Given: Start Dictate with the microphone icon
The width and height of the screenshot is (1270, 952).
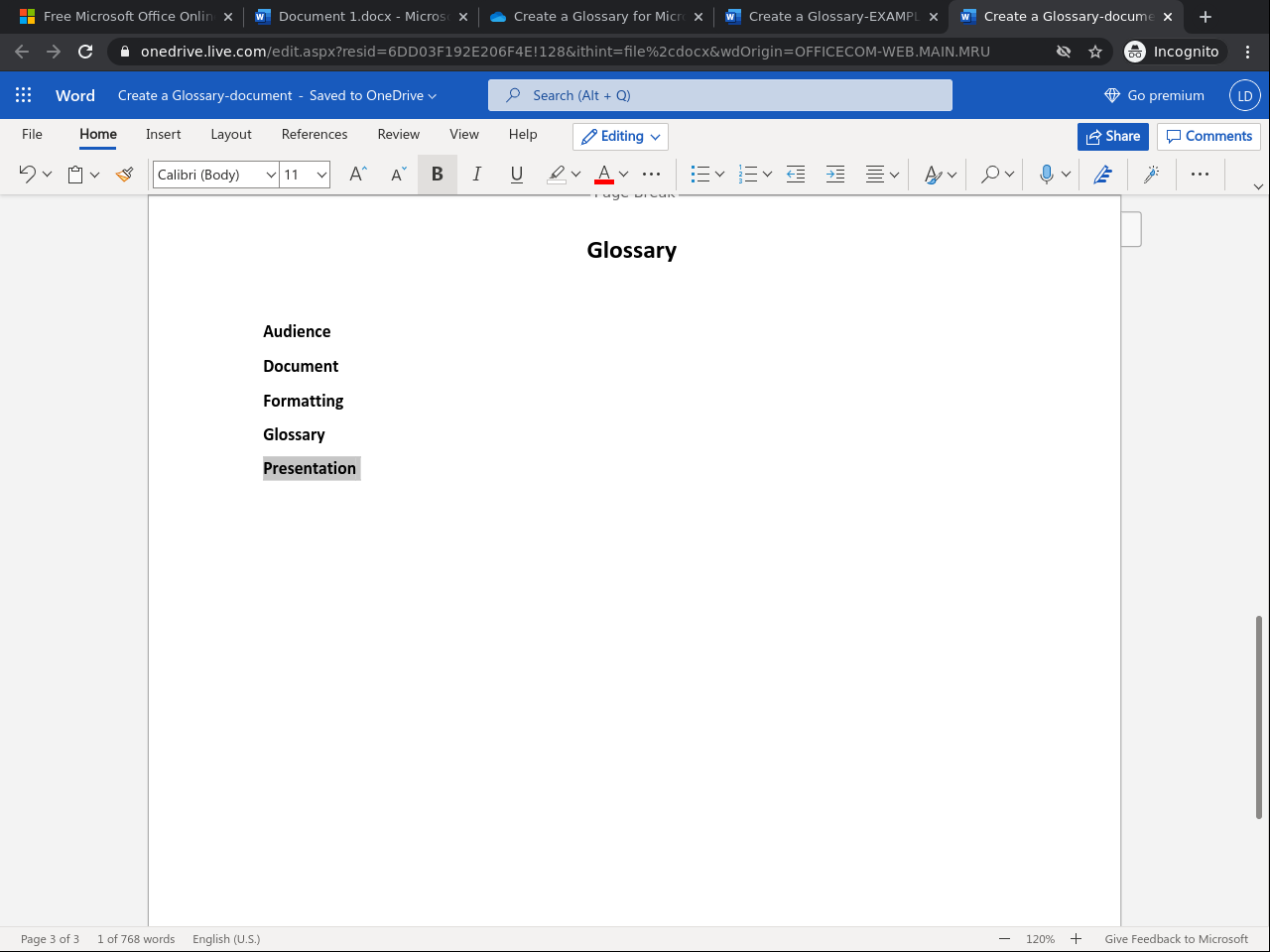Looking at the screenshot, I should pyautogui.click(x=1046, y=175).
